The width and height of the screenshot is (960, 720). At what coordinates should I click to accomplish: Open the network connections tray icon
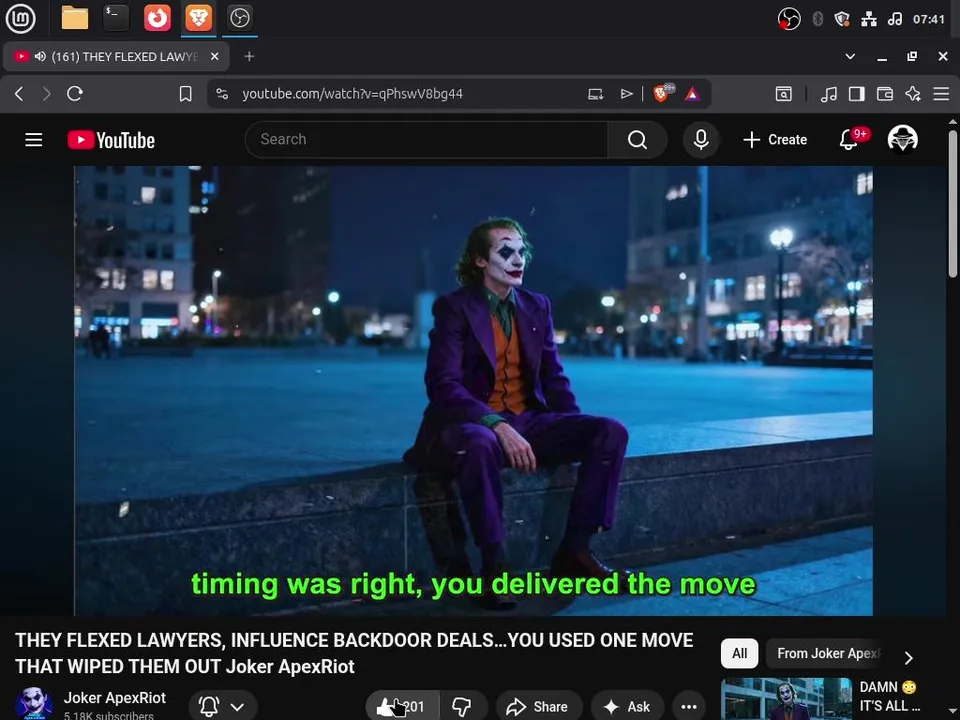tap(869, 19)
